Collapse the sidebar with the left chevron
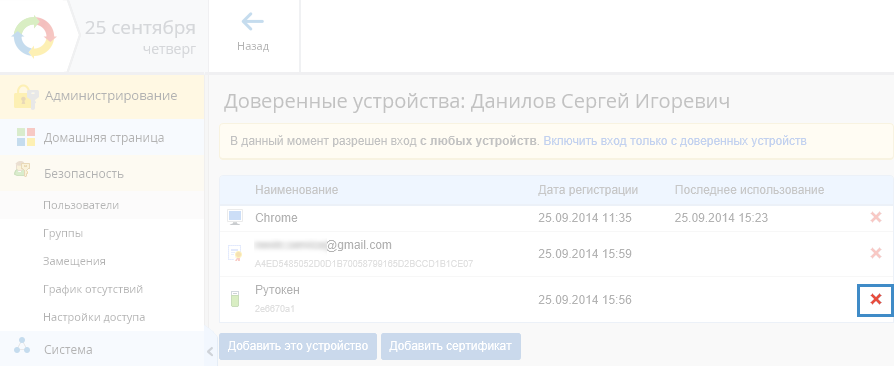 pyautogui.click(x=210, y=351)
